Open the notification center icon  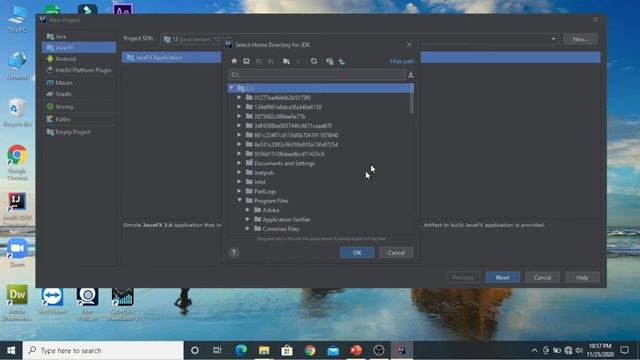click(624, 350)
